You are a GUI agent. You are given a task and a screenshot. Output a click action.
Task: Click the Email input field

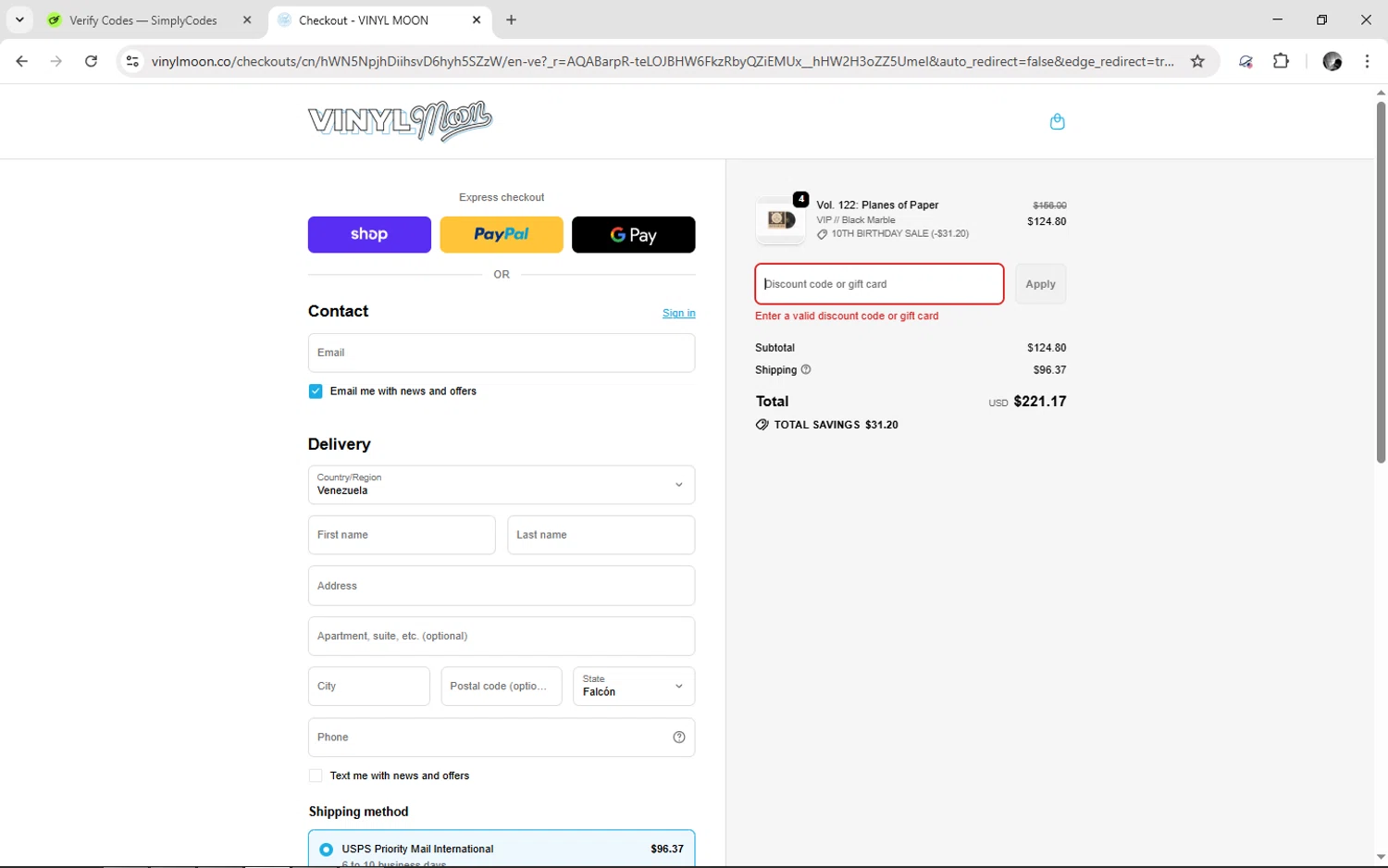502,353
